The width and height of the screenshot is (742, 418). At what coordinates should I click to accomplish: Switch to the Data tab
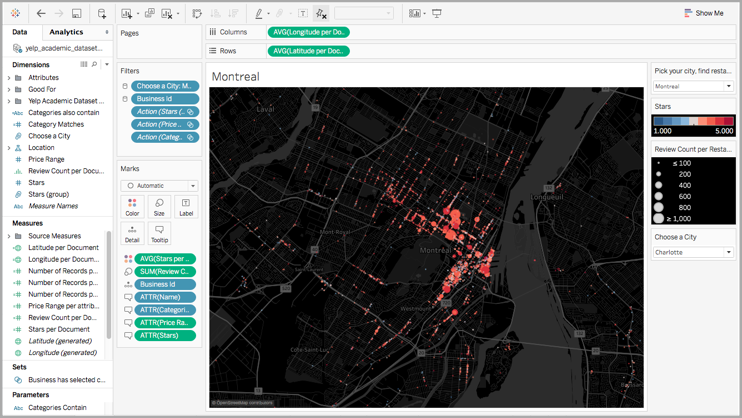click(x=20, y=32)
